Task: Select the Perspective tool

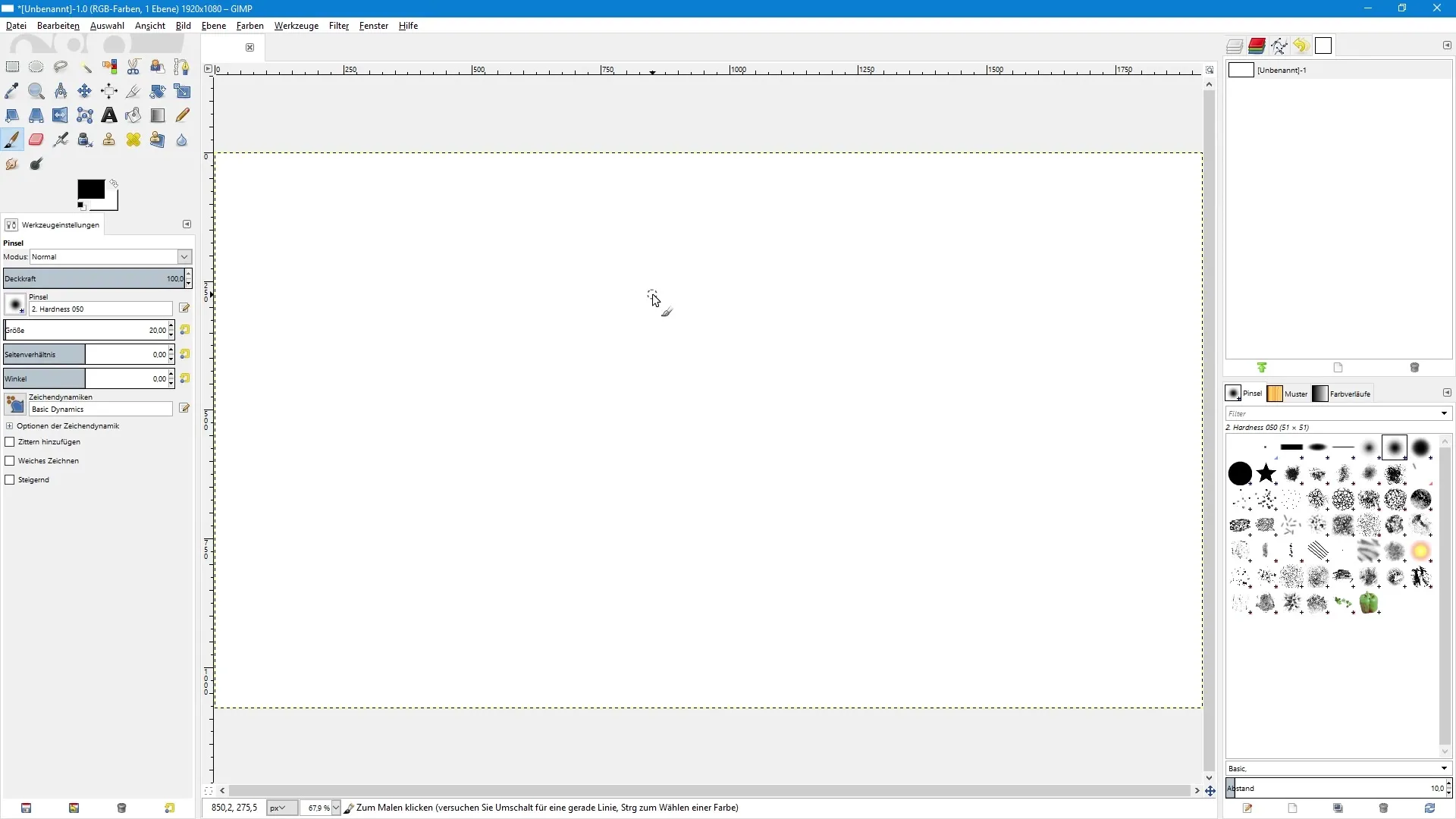Action: coord(36,115)
